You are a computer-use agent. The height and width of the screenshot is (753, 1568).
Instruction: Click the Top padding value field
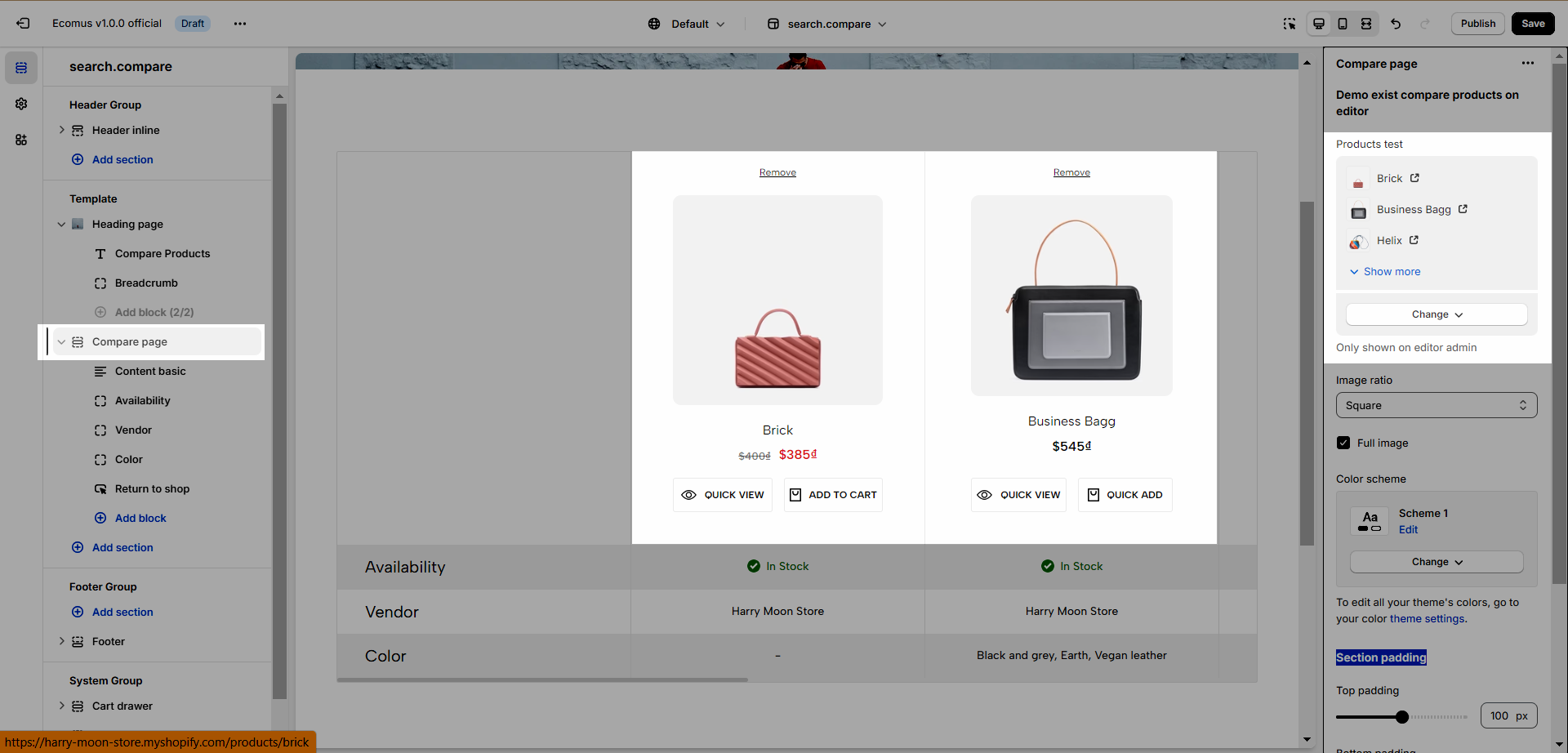[1508, 716]
